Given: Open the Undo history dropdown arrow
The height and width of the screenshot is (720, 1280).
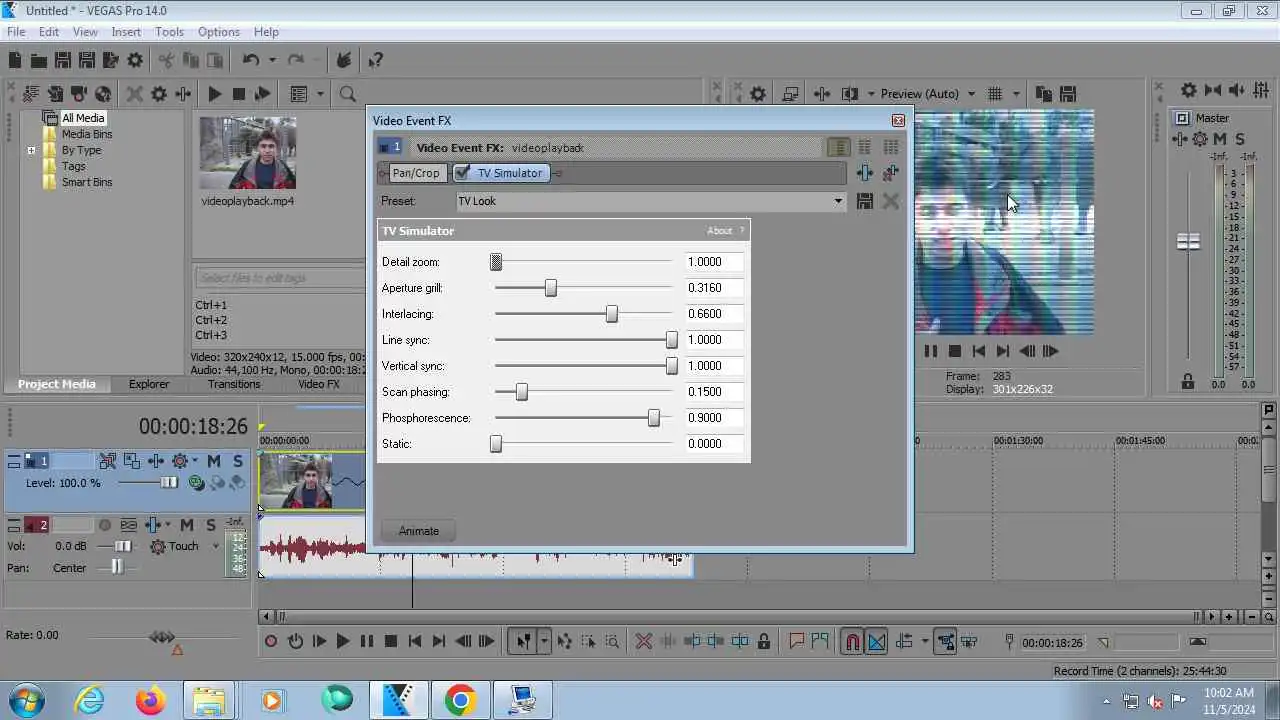Looking at the screenshot, I should [272, 61].
